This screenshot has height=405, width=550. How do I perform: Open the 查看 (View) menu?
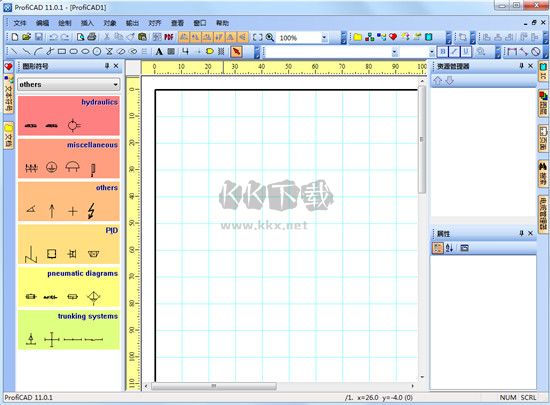click(x=177, y=23)
